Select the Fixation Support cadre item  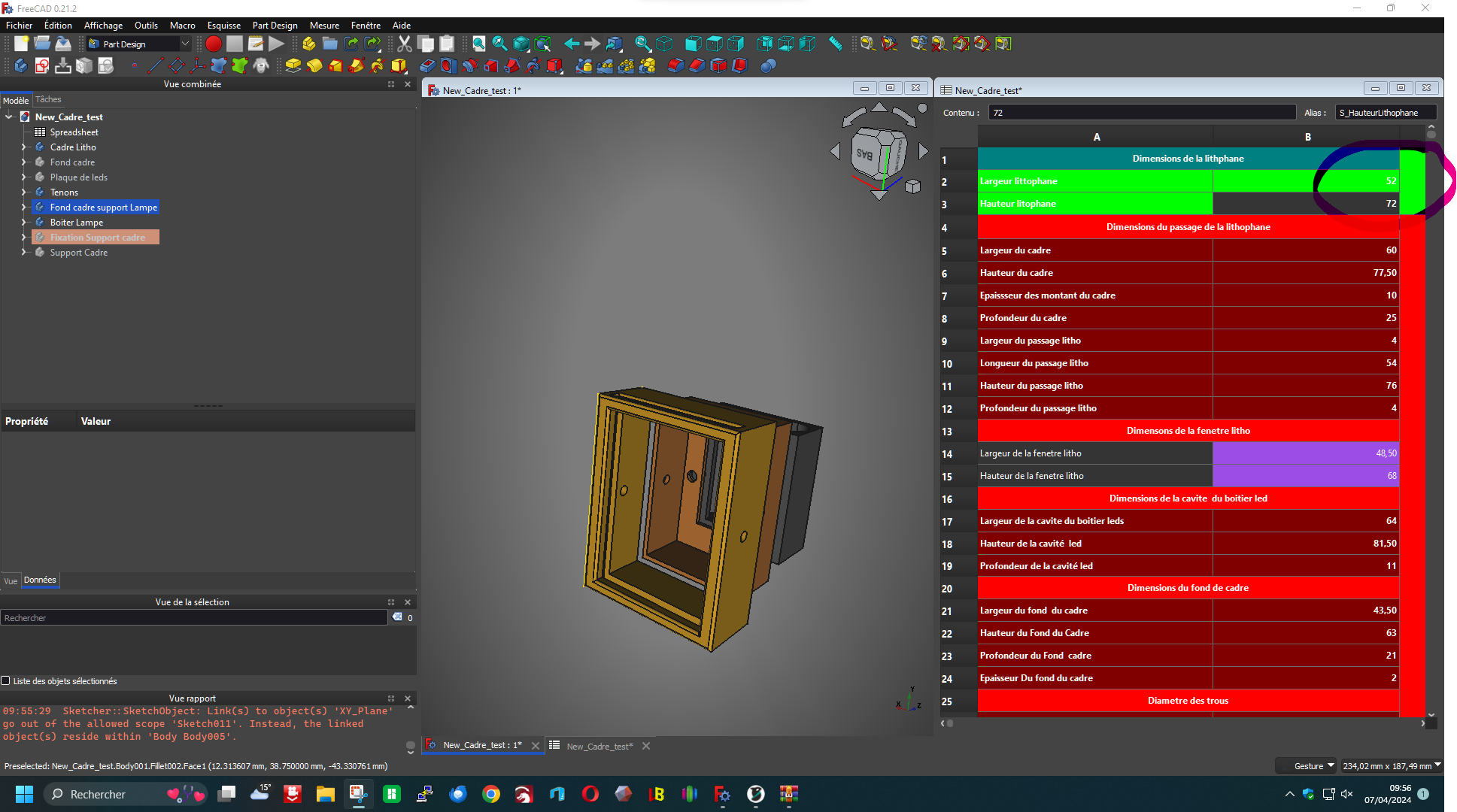pos(97,238)
